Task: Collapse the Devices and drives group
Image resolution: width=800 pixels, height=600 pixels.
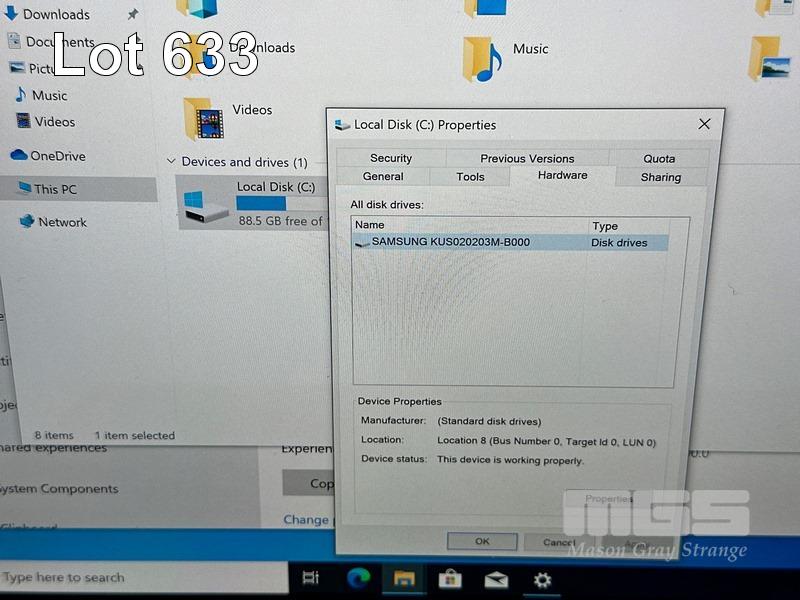Action: pos(171,161)
